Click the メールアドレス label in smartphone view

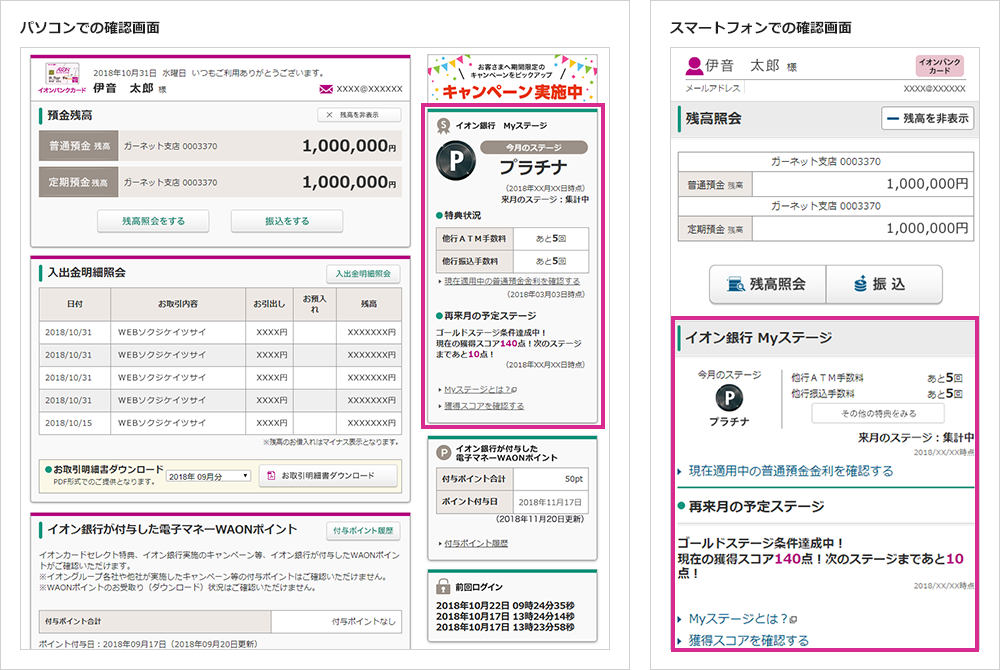pos(713,89)
